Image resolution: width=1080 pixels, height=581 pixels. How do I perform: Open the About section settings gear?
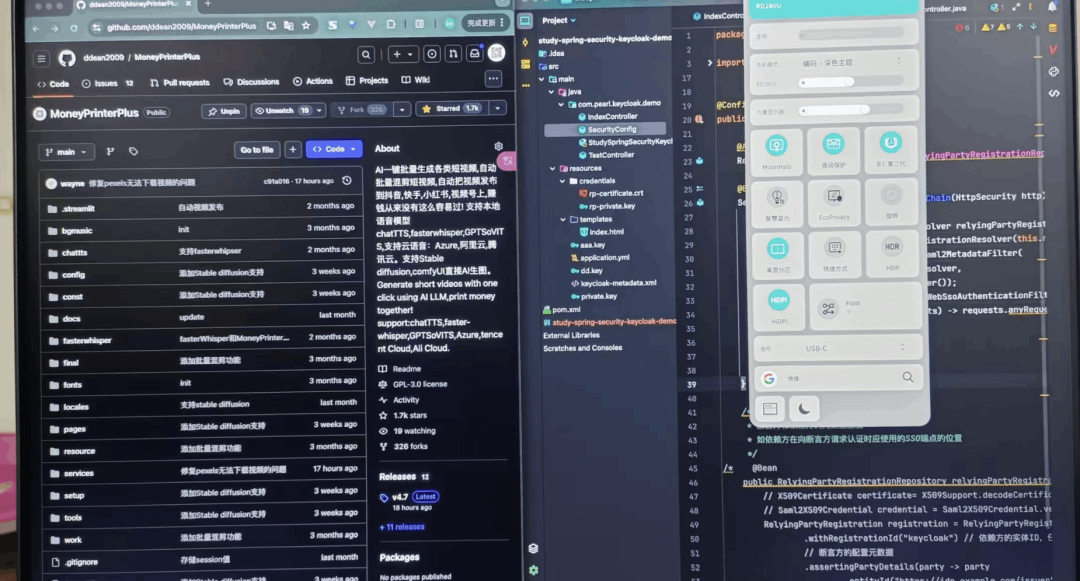(499, 146)
